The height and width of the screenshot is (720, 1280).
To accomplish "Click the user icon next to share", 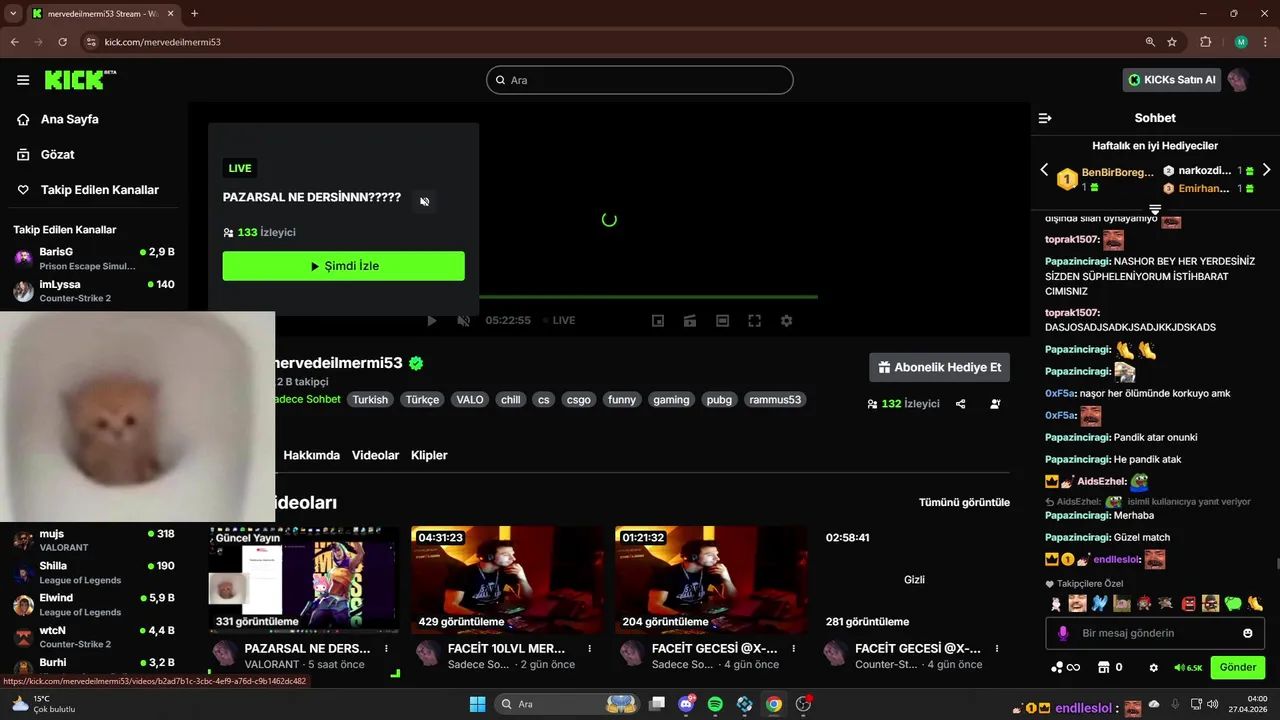I will (995, 404).
